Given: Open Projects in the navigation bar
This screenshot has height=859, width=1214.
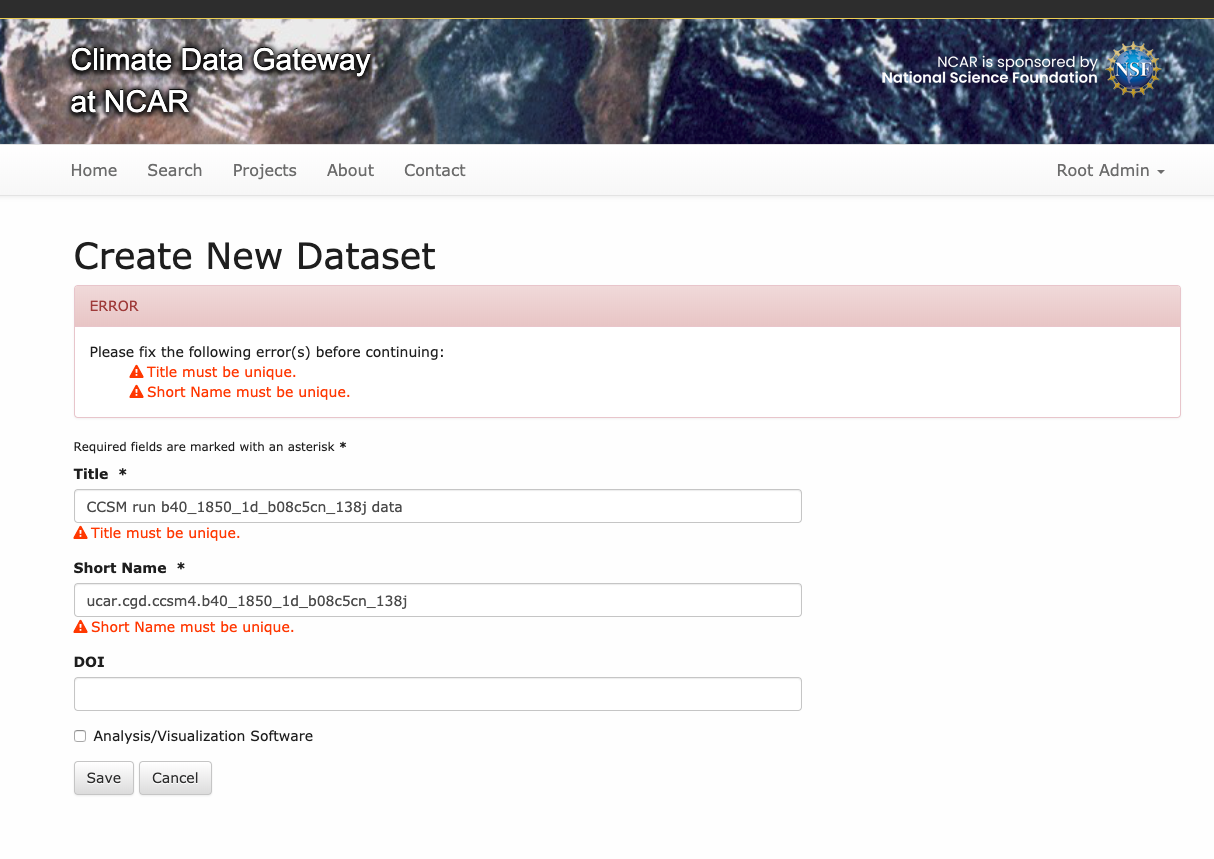Looking at the screenshot, I should tap(265, 170).
